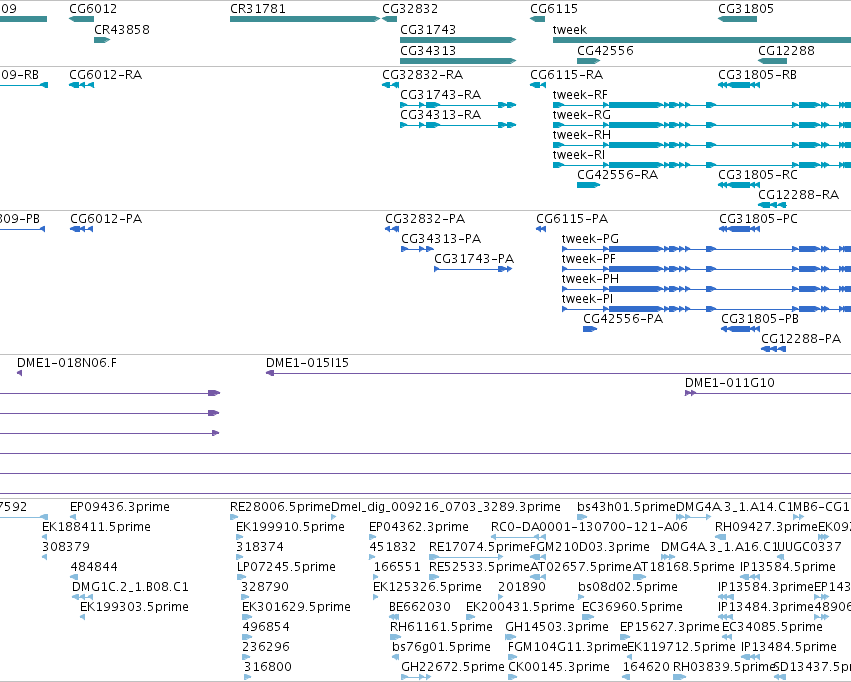Click the CG6012 gene label

click(x=93, y=9)
